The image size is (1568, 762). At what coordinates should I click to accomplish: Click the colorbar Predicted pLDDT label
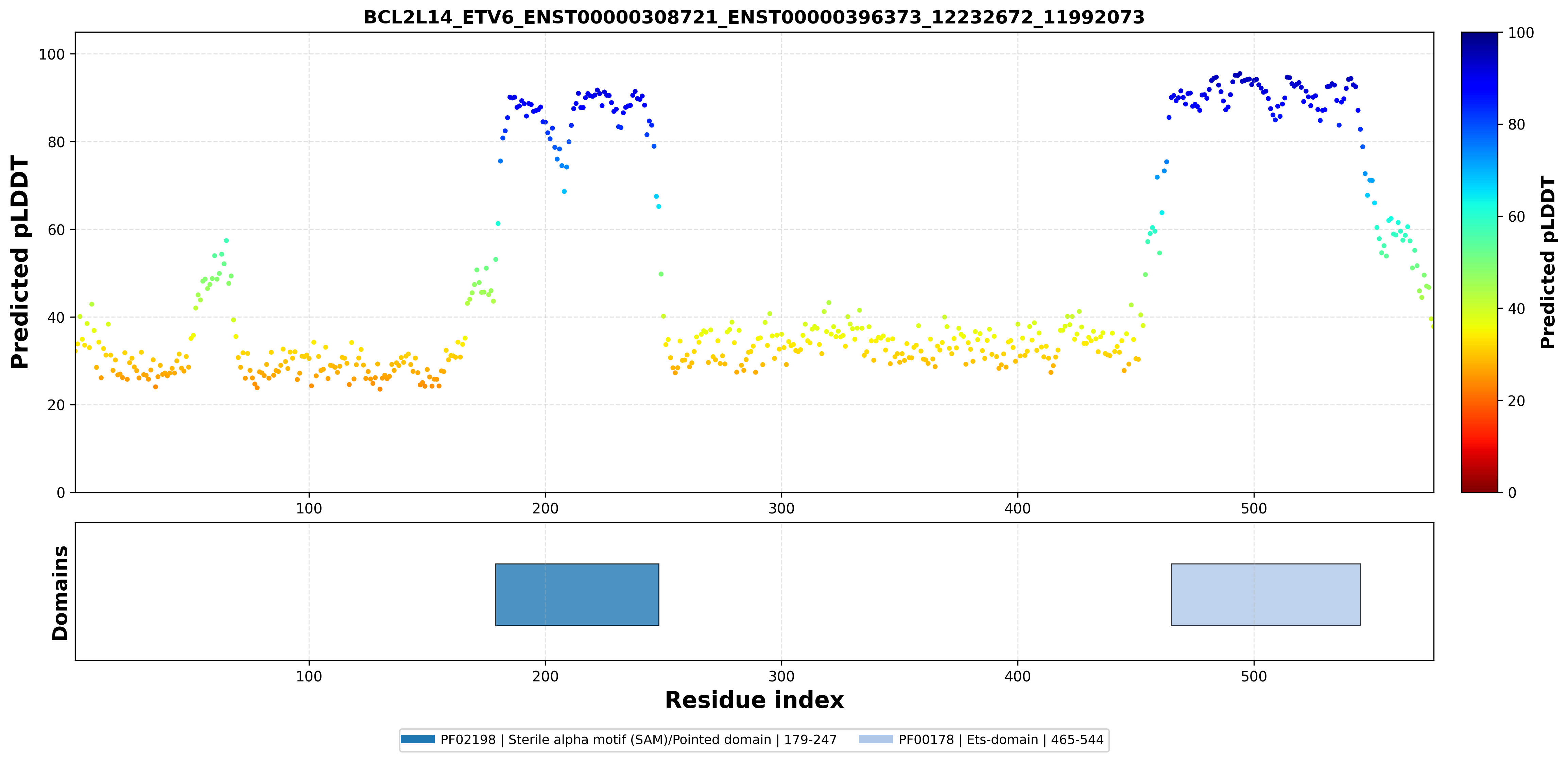(x=1548, y=262)
